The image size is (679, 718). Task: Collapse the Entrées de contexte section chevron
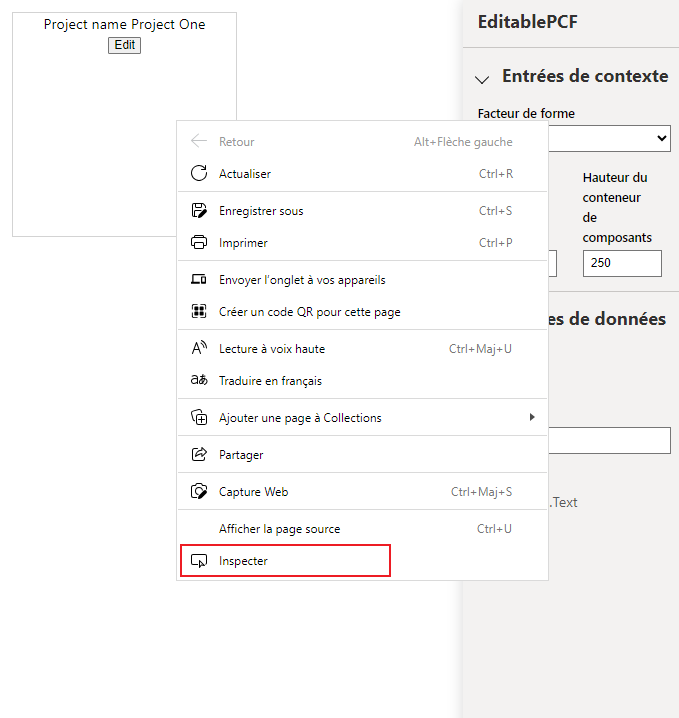coord(482,80)
